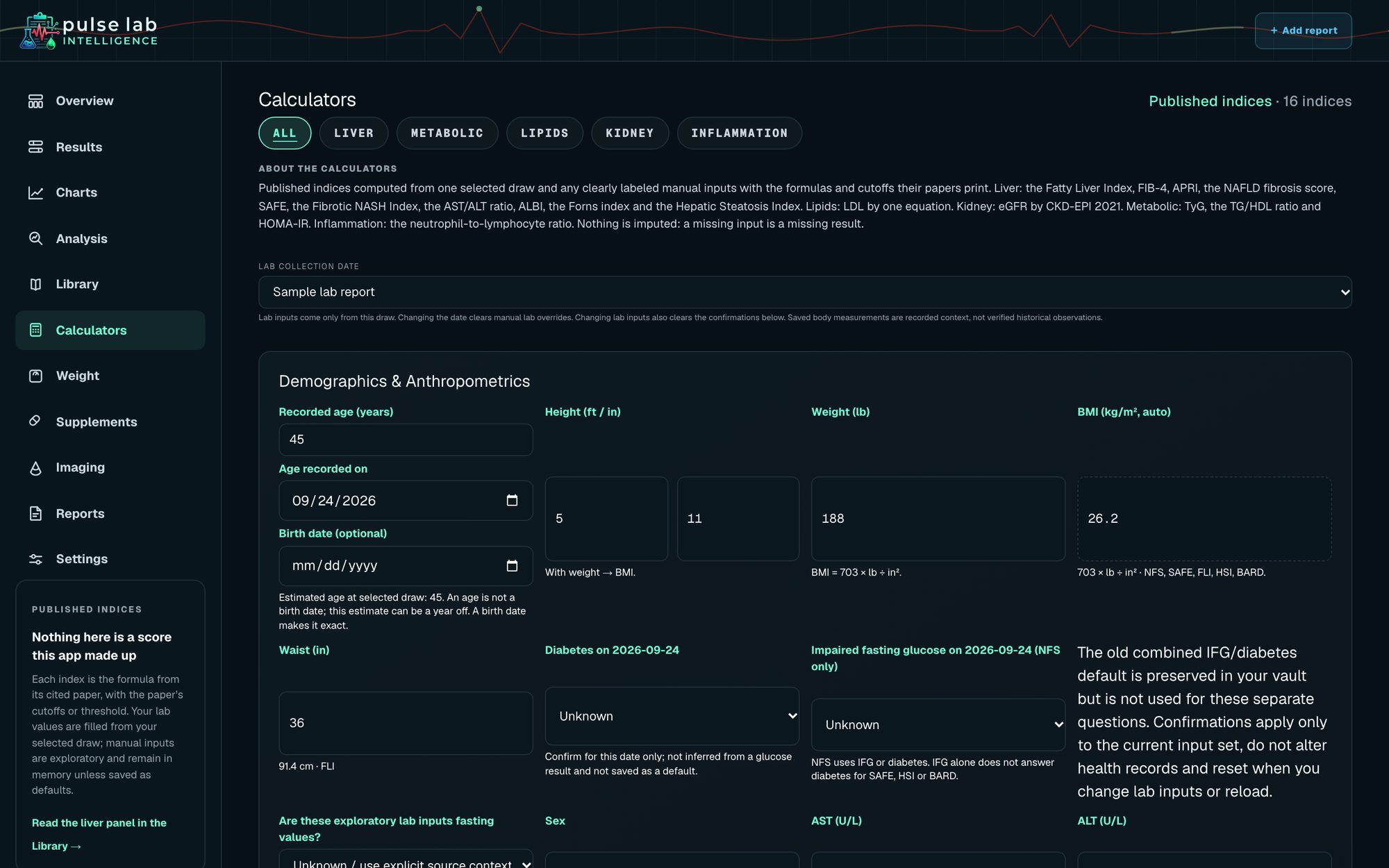Image resolution: width=1389 pixels, height=868 pixels.
Task: Open the Impaired fasting glucose dropdown
Action: (938, 725)
